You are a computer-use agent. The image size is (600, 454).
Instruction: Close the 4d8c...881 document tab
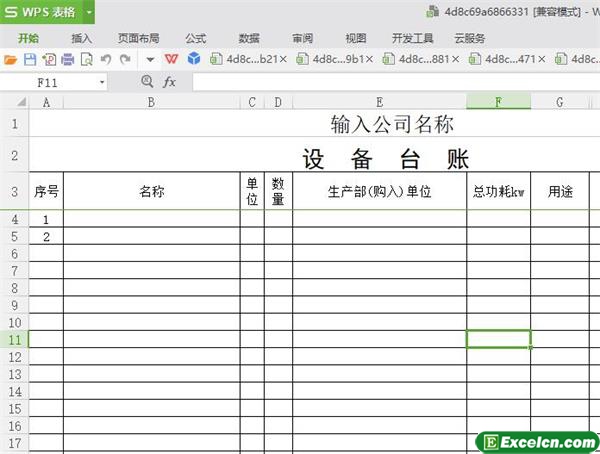click(x=455, y=59)
